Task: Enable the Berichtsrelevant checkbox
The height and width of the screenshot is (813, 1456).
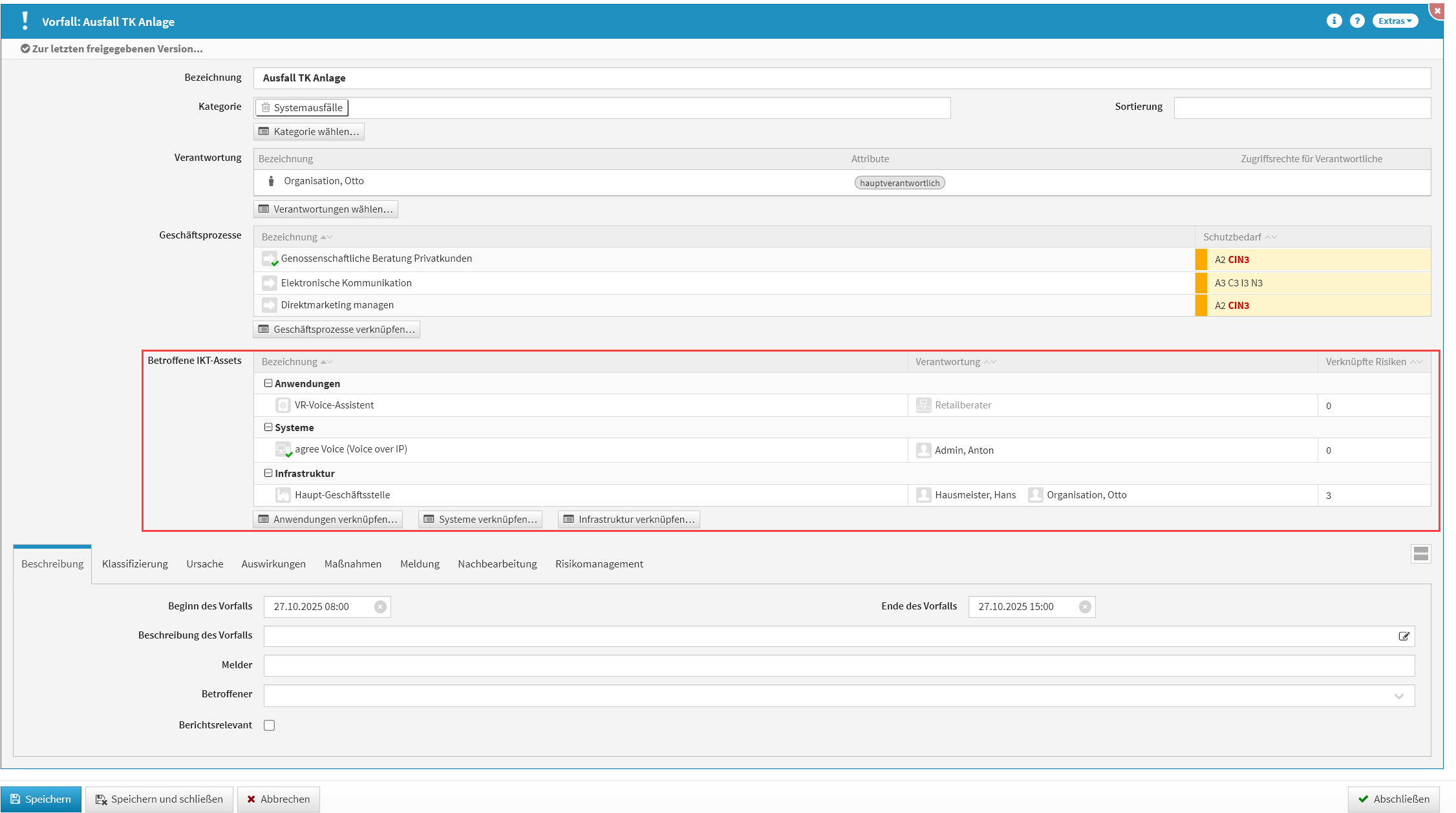Action: (269, 725)
